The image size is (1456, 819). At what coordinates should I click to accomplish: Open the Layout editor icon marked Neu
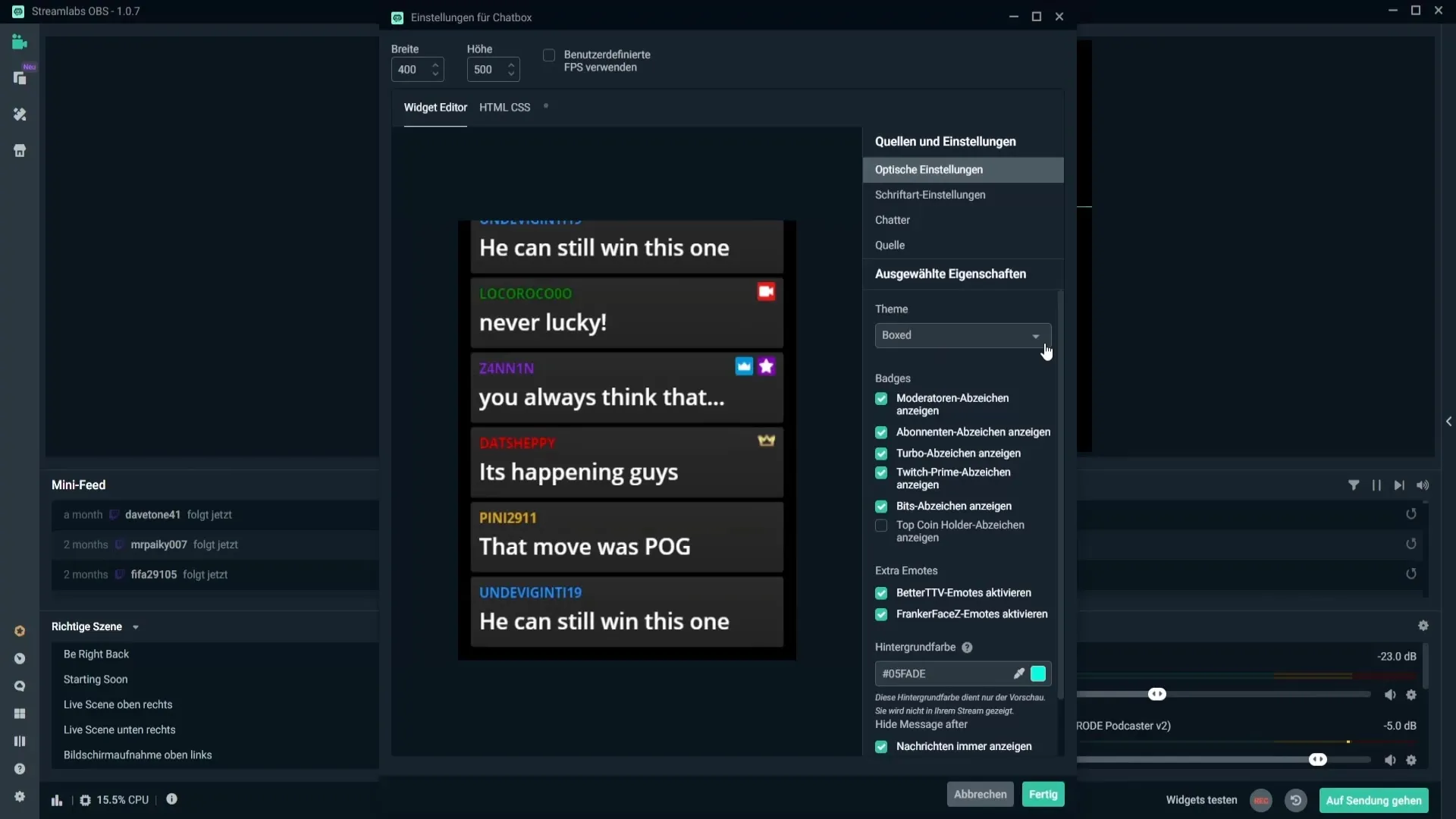[x=20, y=78]
